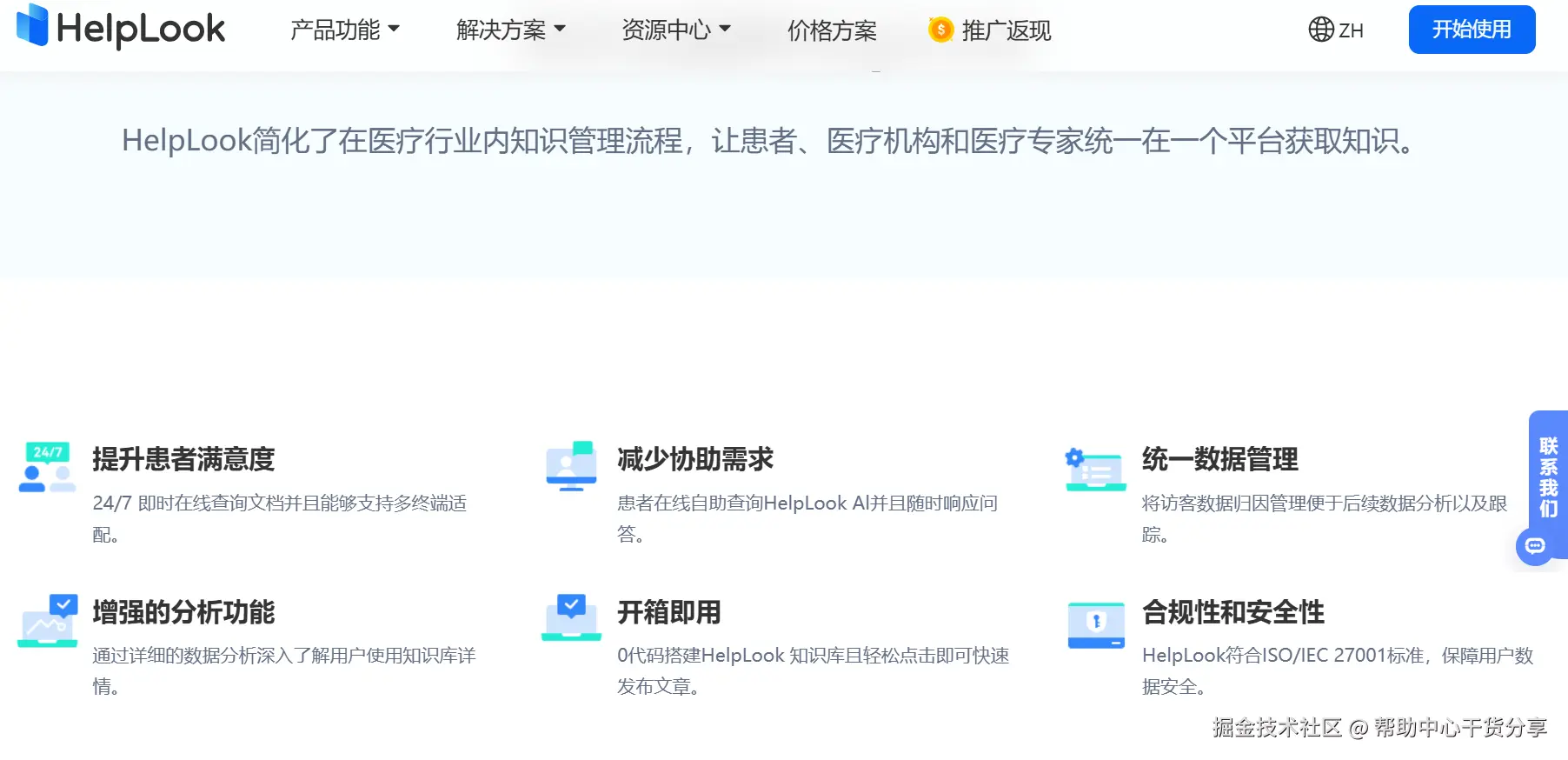The width and height of the screenshot is (1568, 760).
Task: Click the 开始使用 button
Action: (x=1472, y=30)
